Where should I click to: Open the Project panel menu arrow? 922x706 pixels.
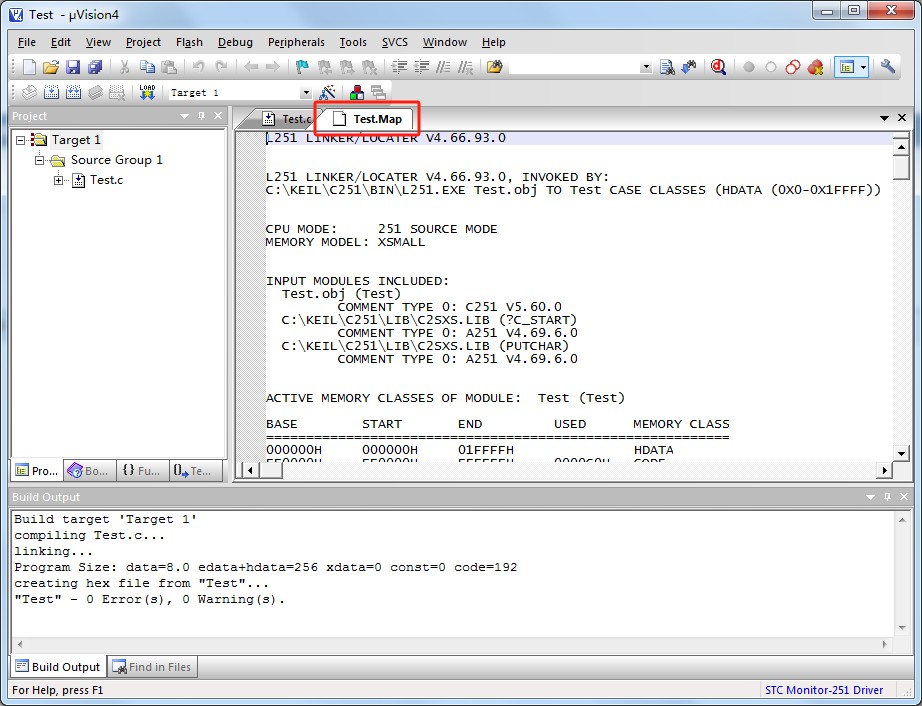[185, 116]
